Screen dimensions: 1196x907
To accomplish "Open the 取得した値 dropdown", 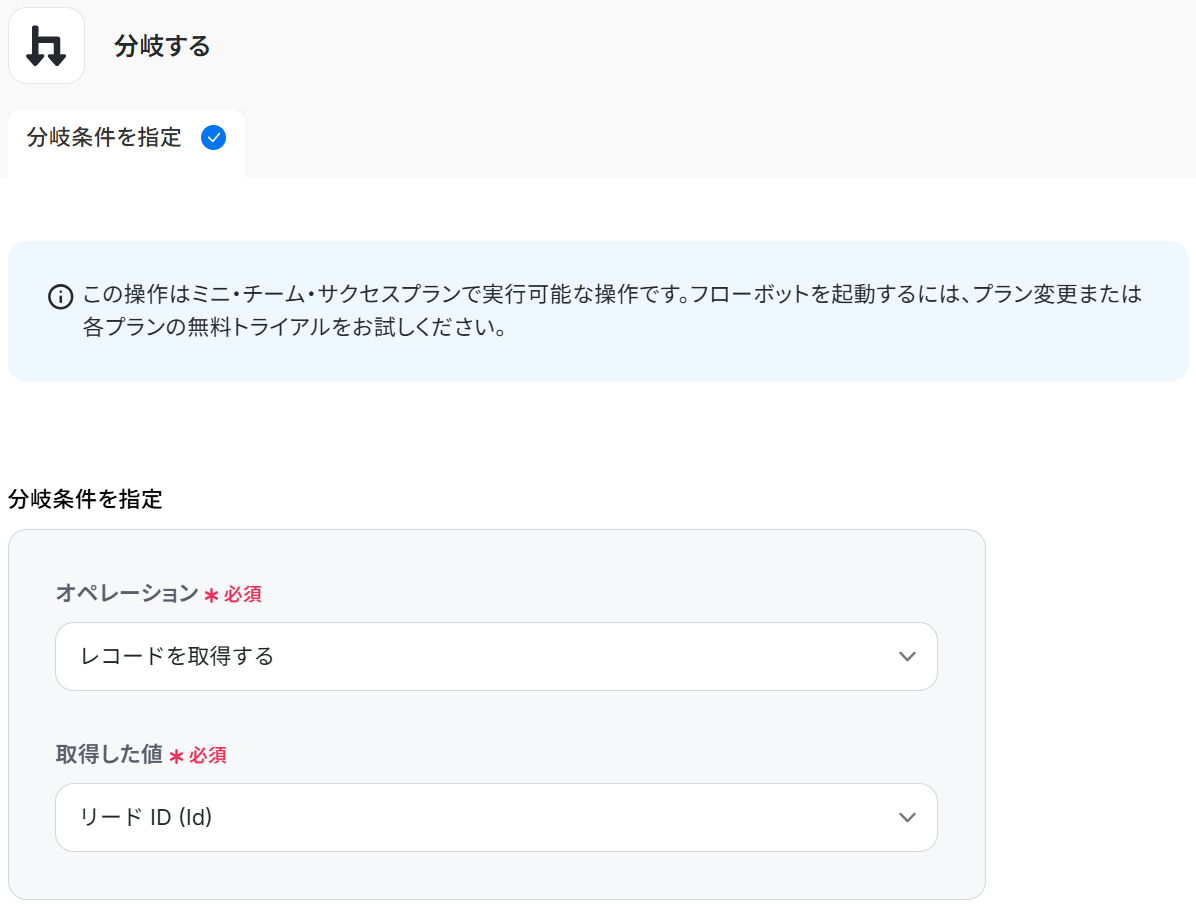I will (x=496, y=818).
